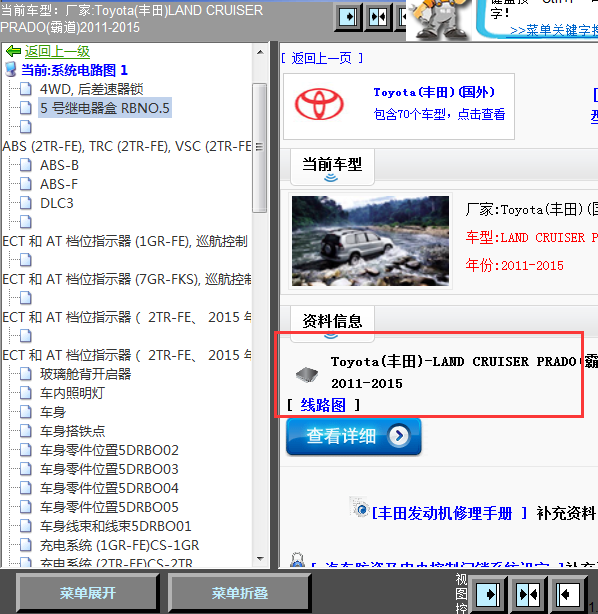
Task: Click gray device icon in 资料信息
Action: coord(307,374)
